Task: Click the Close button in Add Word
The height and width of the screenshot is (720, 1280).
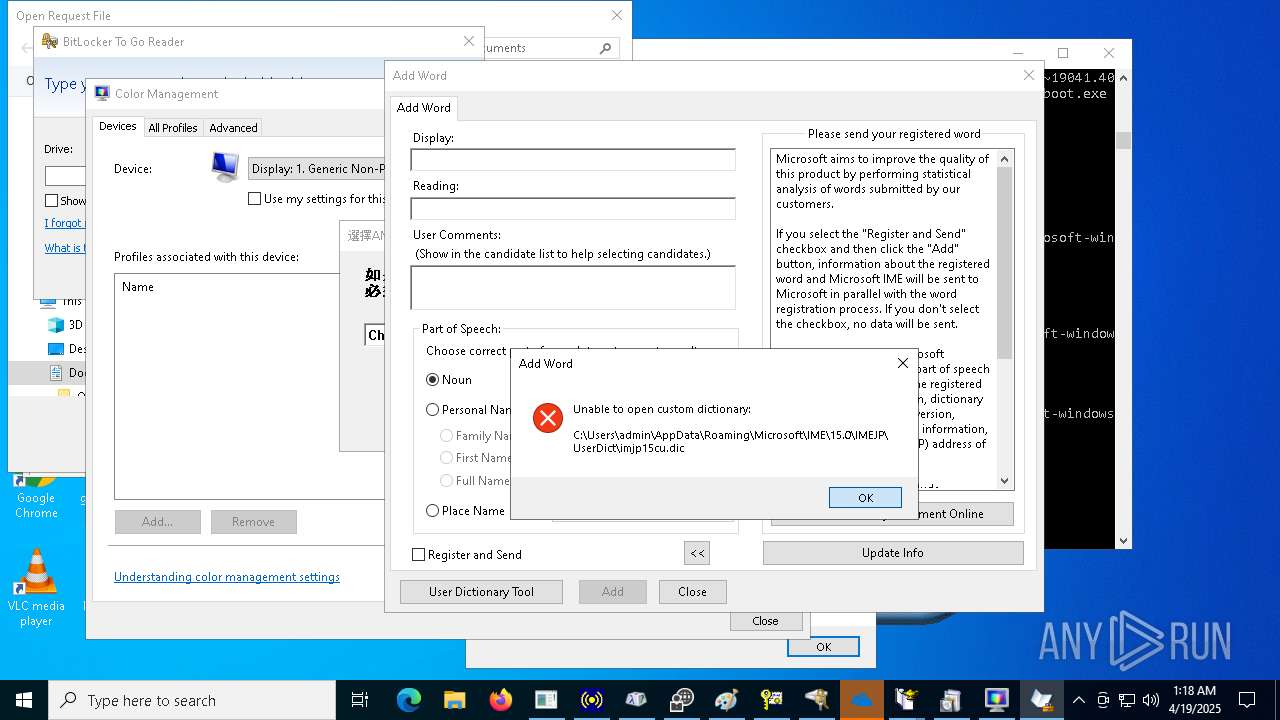Action: [692, 592]
